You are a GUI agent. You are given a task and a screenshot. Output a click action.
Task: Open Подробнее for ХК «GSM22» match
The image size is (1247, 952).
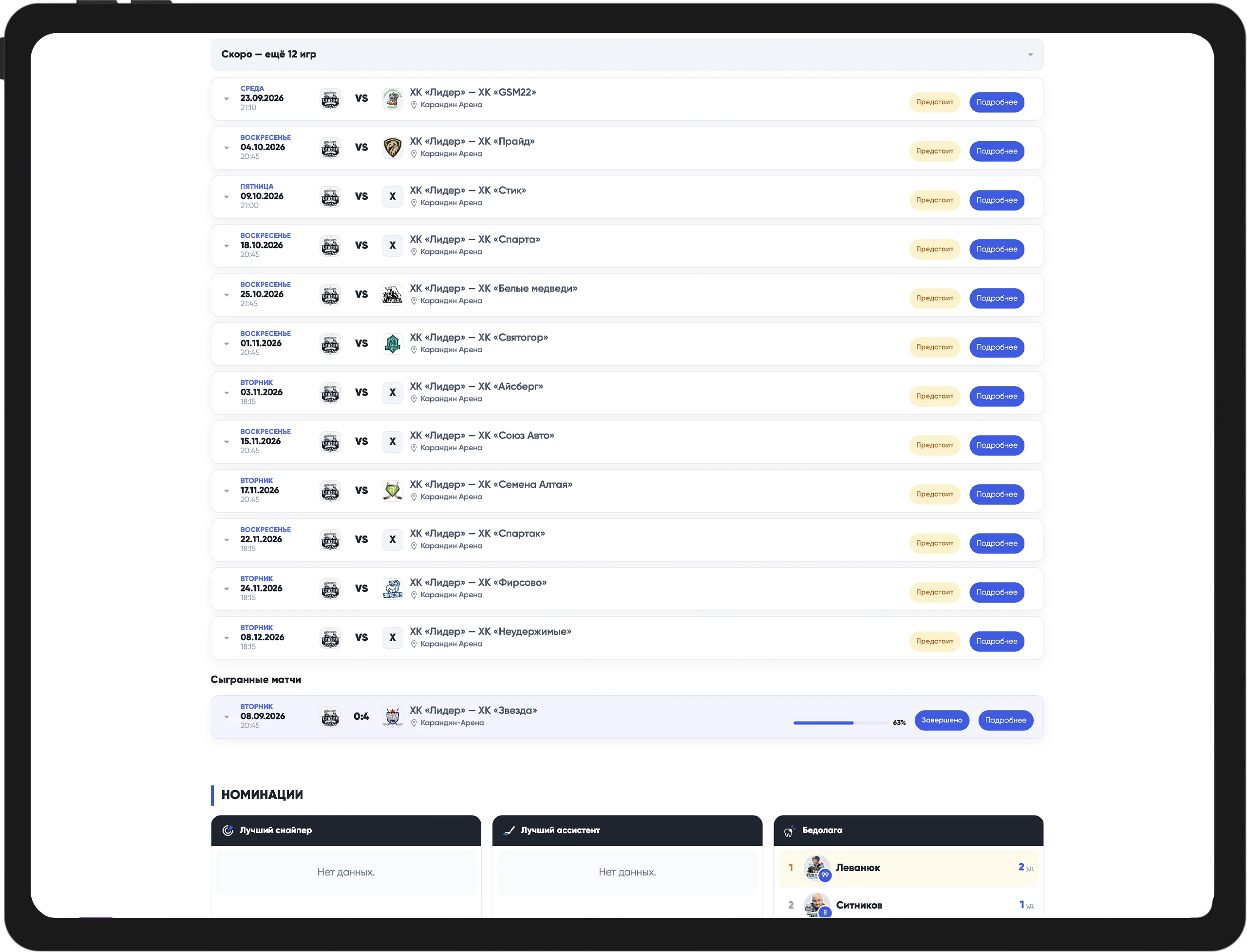pos(997,103)
